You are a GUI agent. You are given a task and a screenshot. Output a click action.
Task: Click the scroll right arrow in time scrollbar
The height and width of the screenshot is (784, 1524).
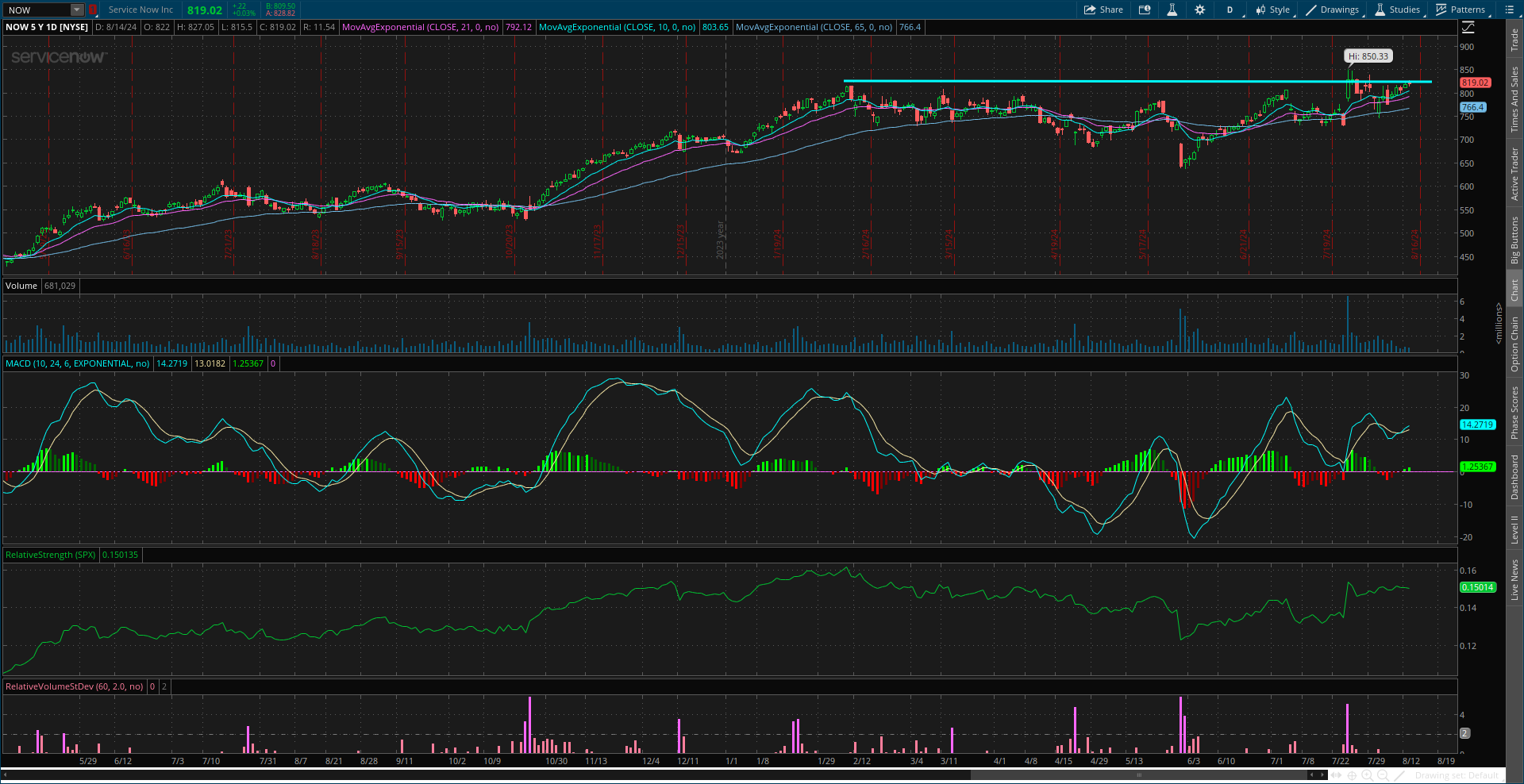pyautogui.click(x=1322, y=774)
